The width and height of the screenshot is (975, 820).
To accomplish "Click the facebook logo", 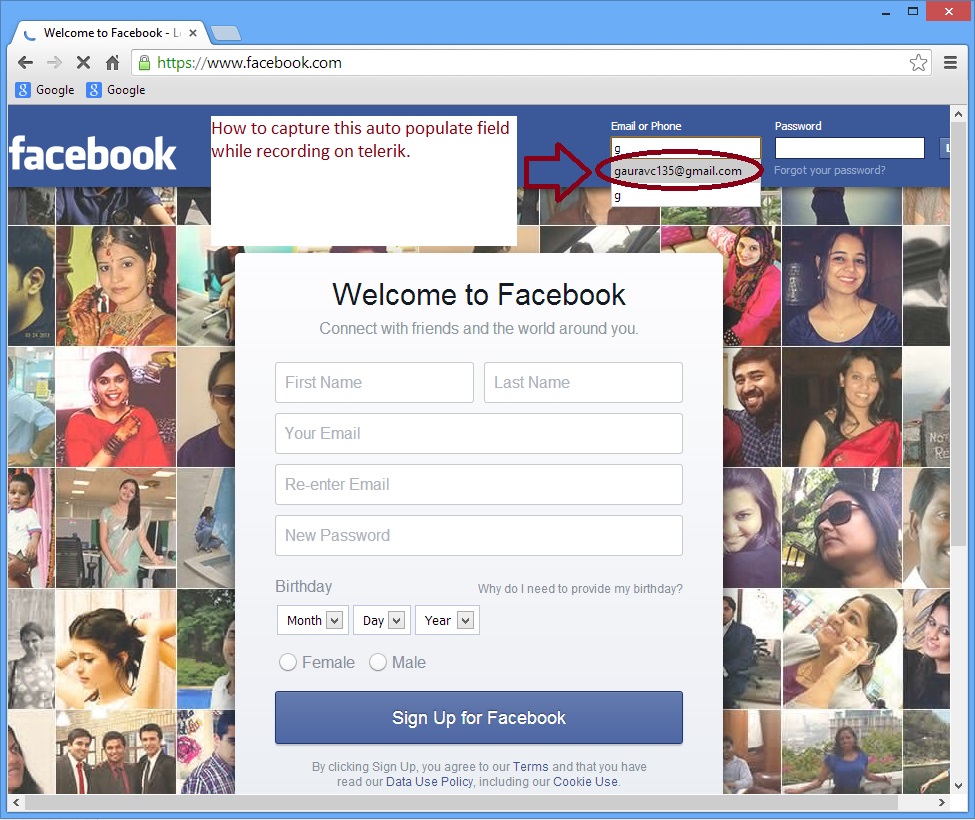I will (93, 154).
